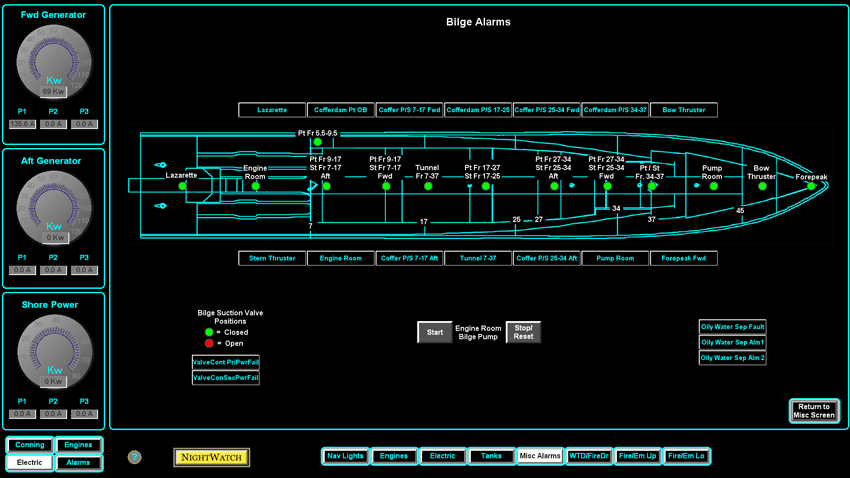
Task: Go to the Nav Lights tab
Action: [345, 456]
